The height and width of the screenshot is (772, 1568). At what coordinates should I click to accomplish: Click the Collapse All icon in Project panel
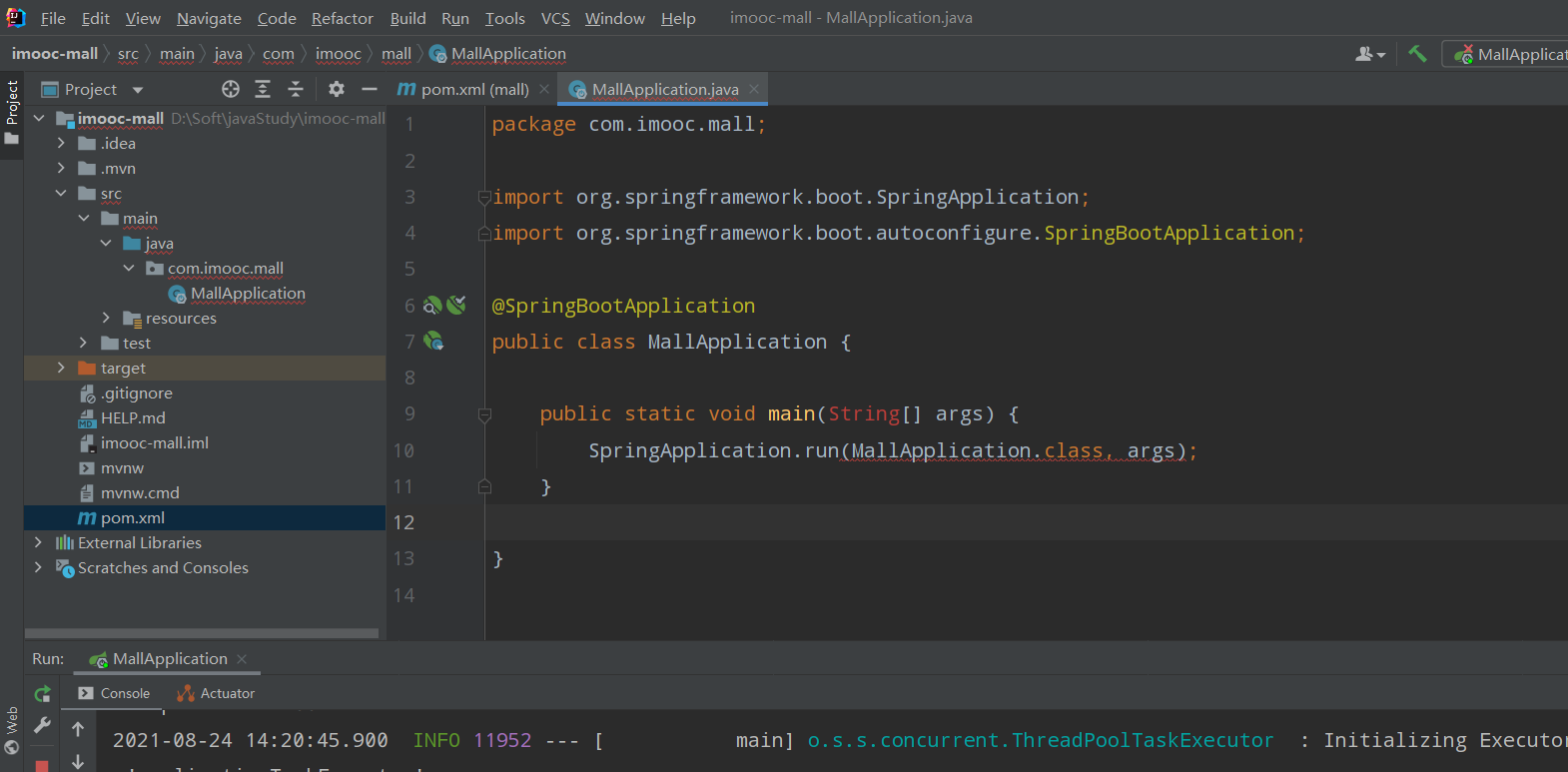[296, 89]
